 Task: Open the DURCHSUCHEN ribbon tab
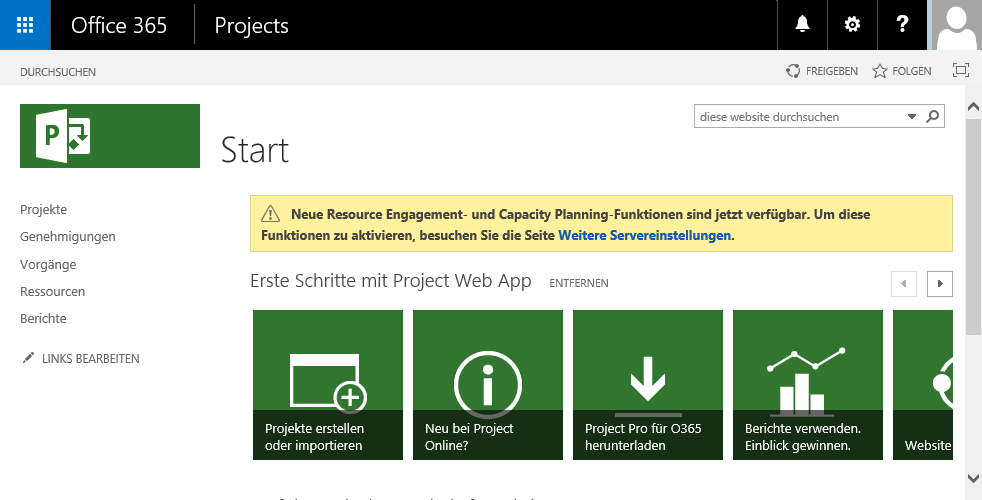tap(58, 72)
